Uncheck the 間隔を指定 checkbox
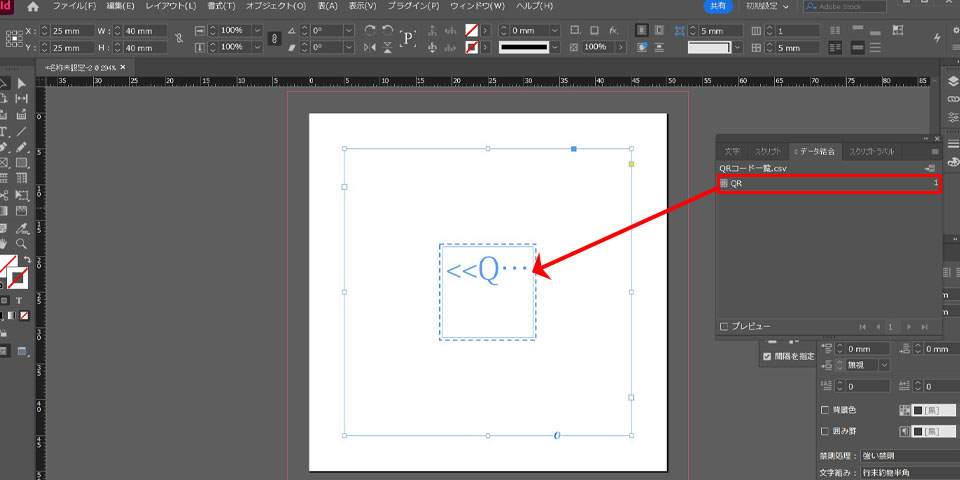This screenshot has height=480, width=960. point(767,356)
